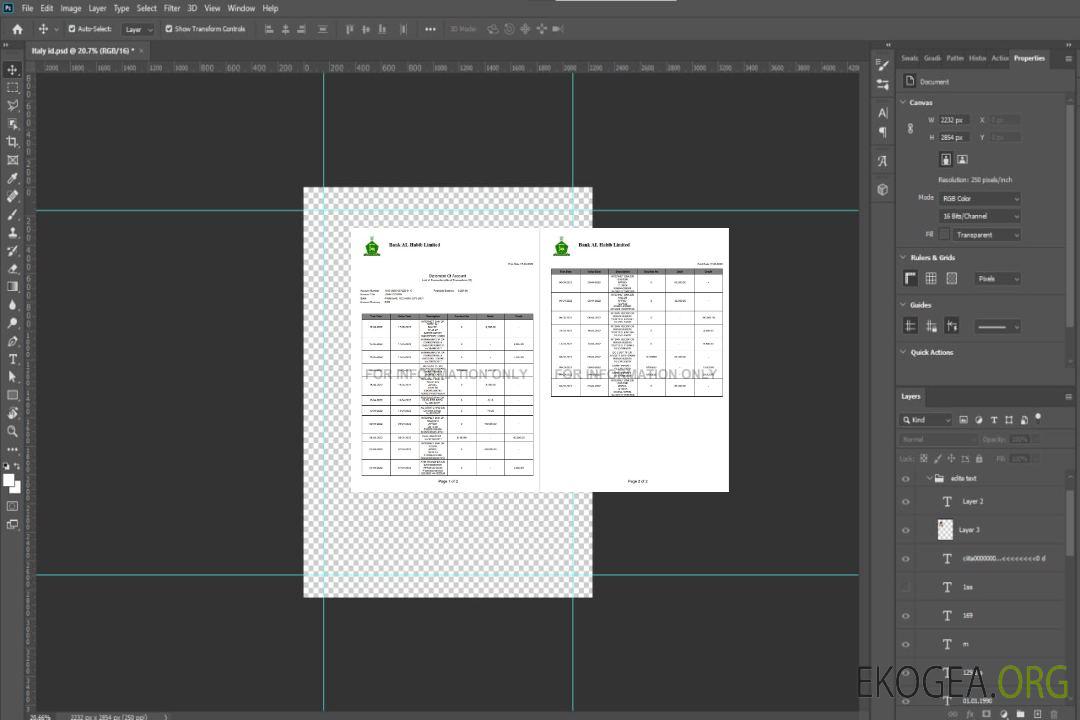The height and width of the screenshot is (720, 1080).
Task: Open the Character panel icon
Action: point(883,113)
